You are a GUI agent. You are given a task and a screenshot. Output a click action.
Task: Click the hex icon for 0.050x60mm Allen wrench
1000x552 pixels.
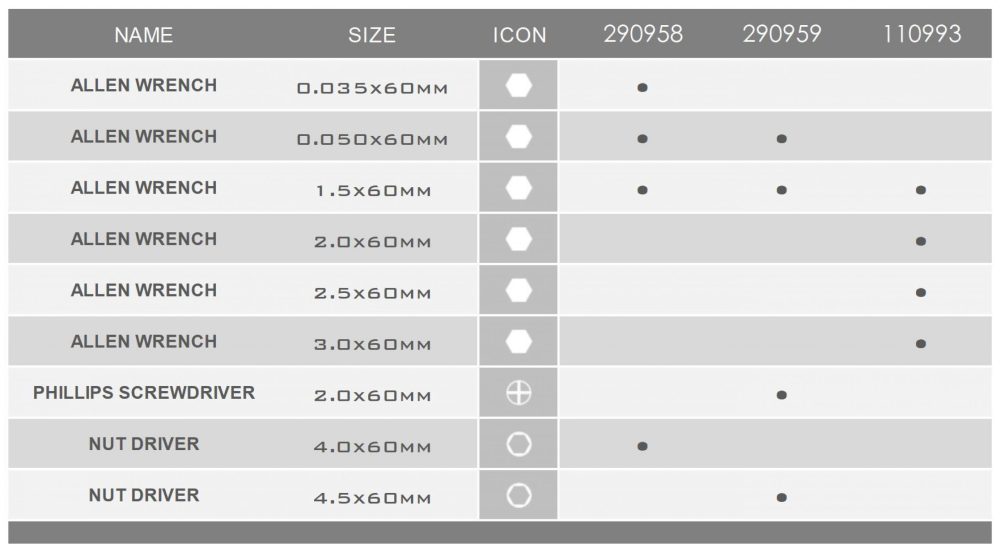coord(518,136)
